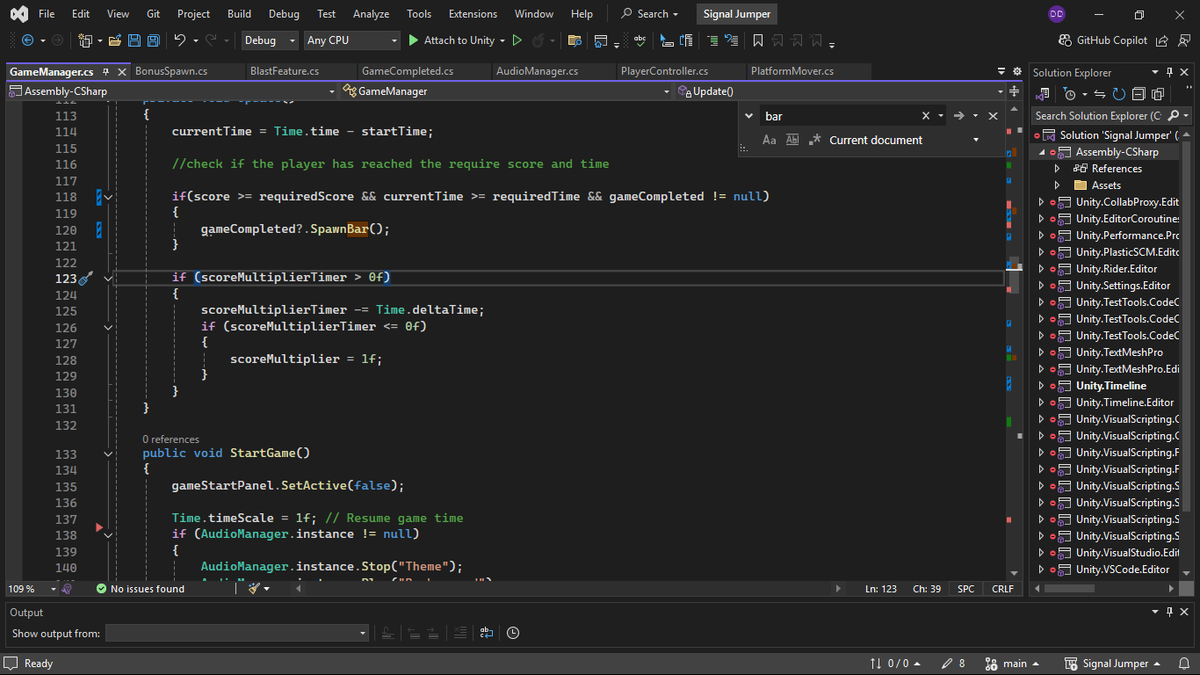
Task: Open the Build menu
Action: (239, 14)
